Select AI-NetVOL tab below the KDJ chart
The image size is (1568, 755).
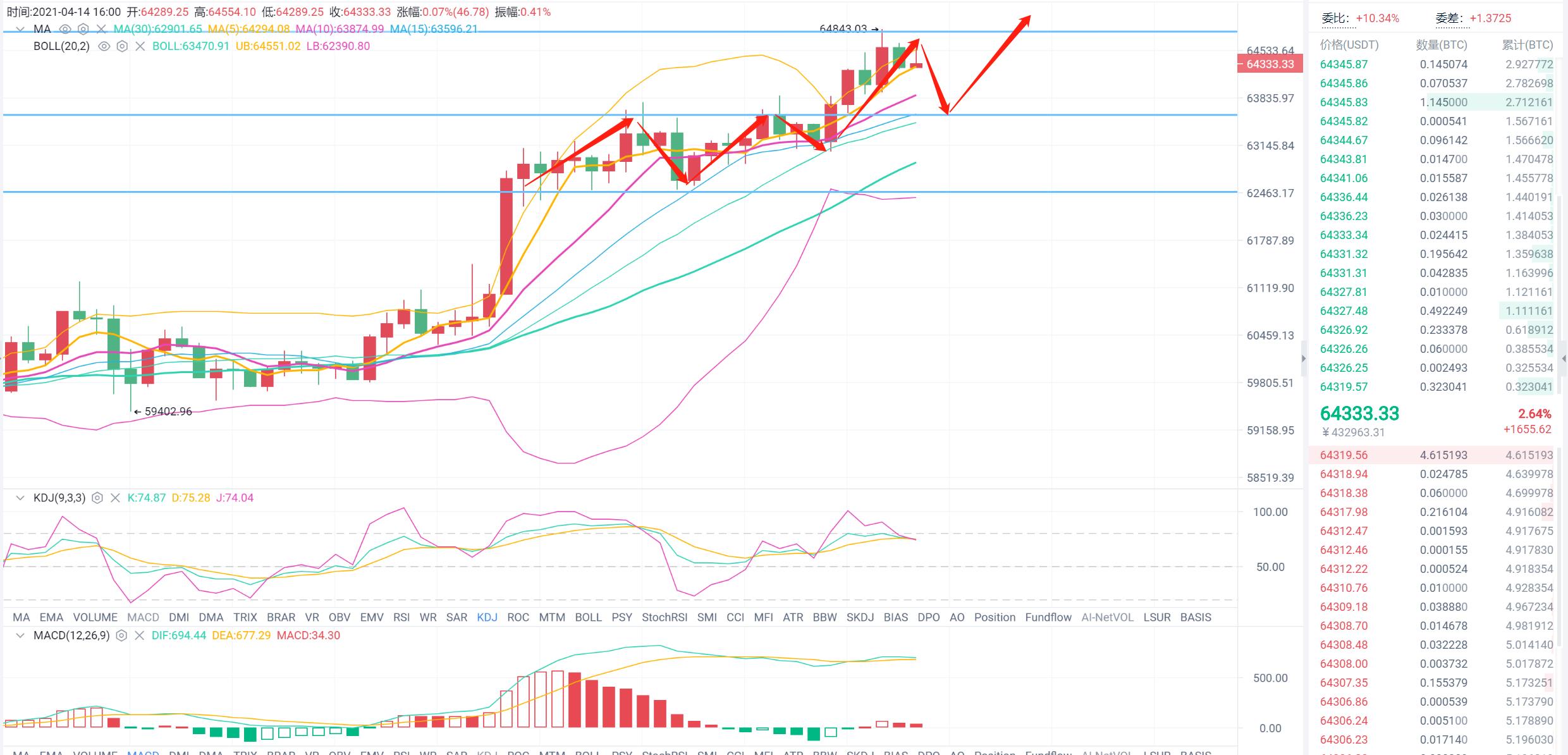point(1107,617)
